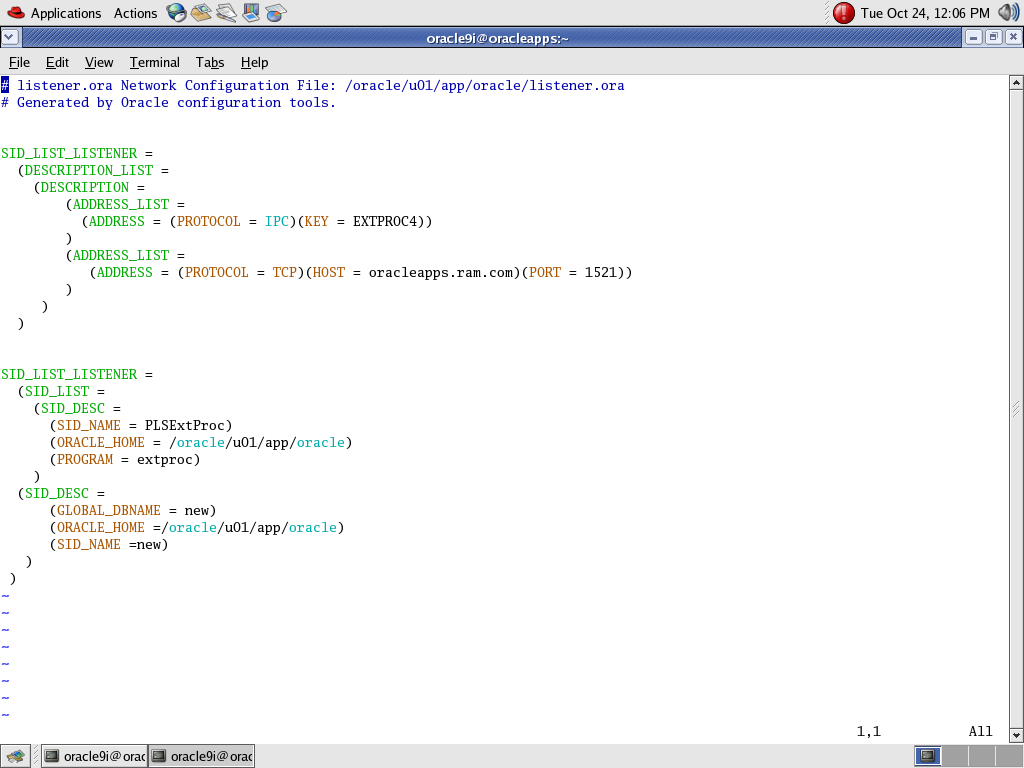Image resolution: width=1024 pixels, height=768 pixels.
Task: Launch the web browser globe icon
Action: [176, 12]
